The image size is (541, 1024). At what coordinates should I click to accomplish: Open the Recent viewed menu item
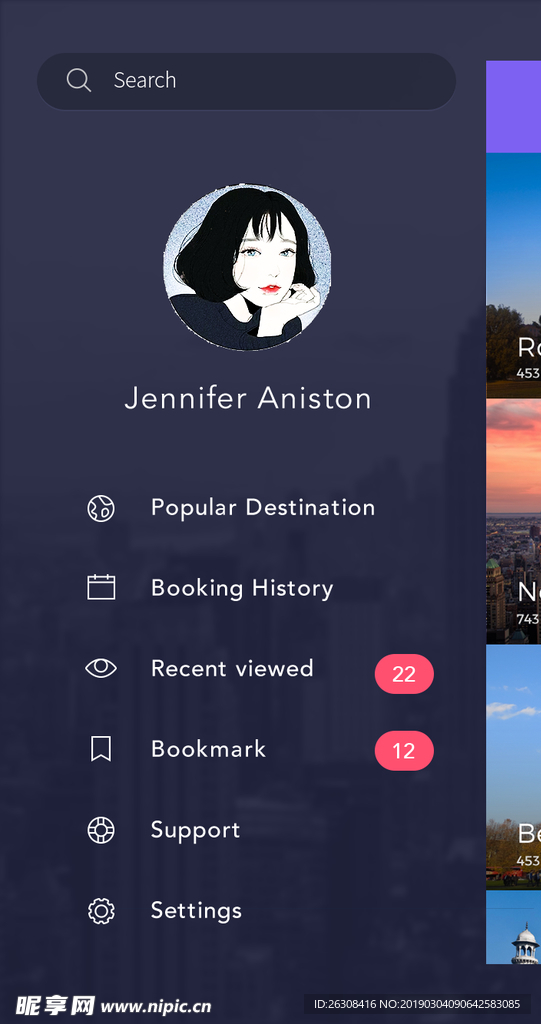pos(232,668)
